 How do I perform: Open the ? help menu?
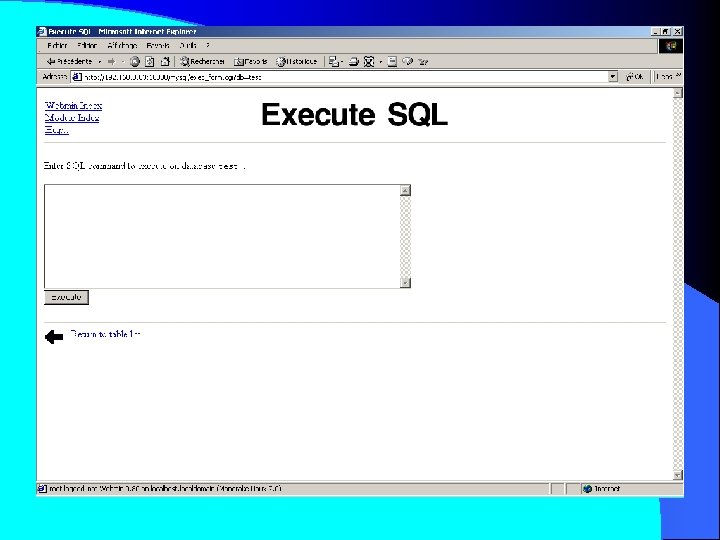click(208, 45)
